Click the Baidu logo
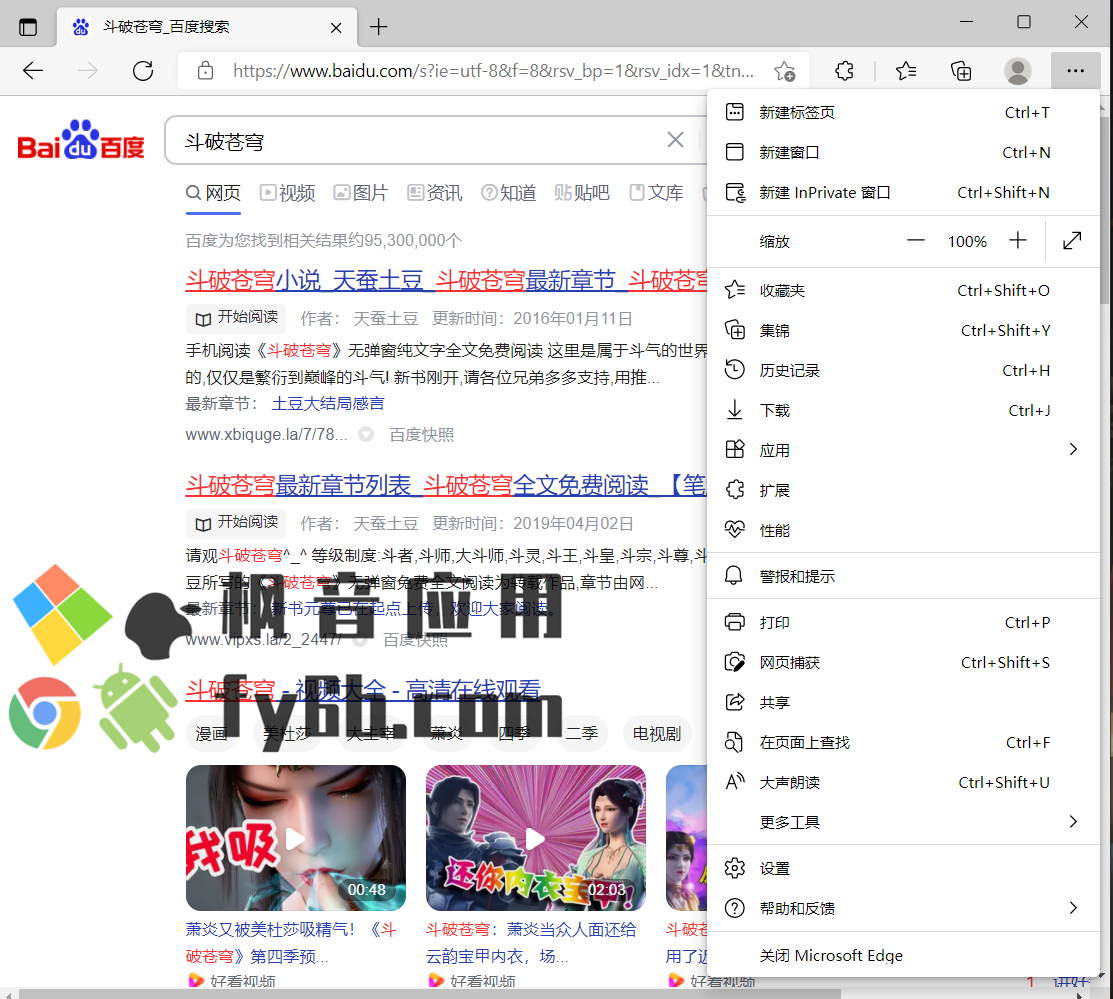The height and width of the screenshot is (999, 1113). click(81, 140)
